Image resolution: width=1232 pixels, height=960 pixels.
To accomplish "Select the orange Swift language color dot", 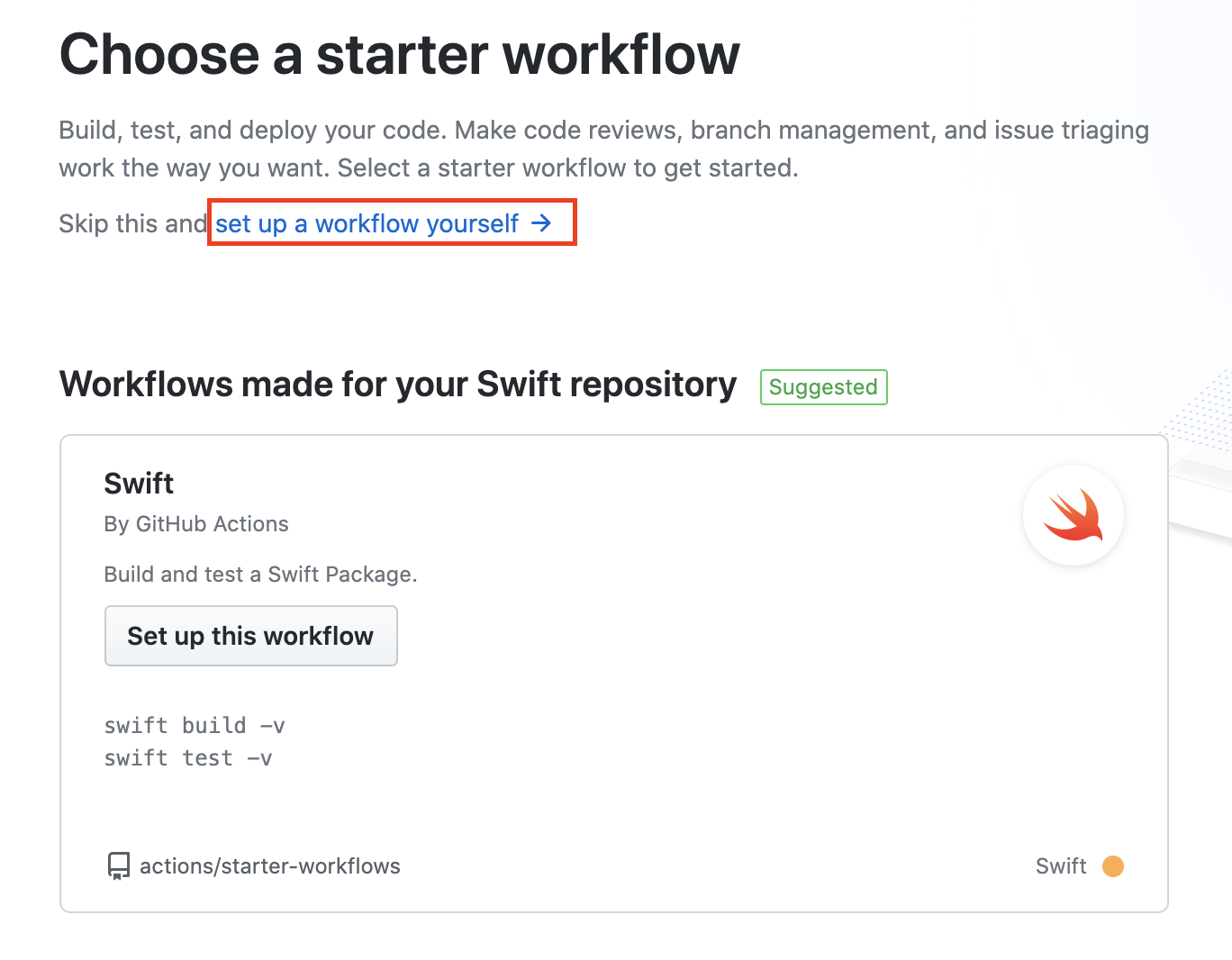I will tap(1113, 866).
